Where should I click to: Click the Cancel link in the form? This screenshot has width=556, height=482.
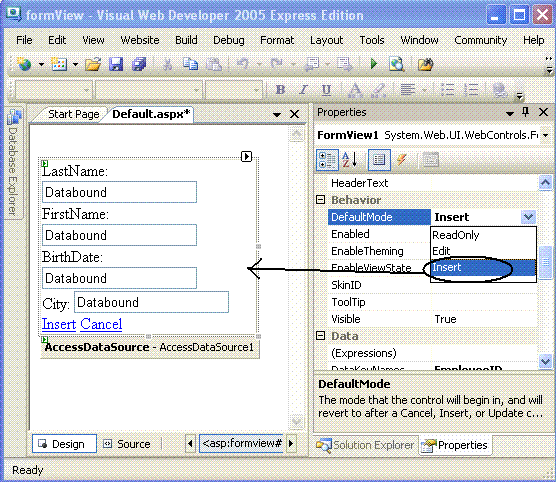[x=101, y=324]
